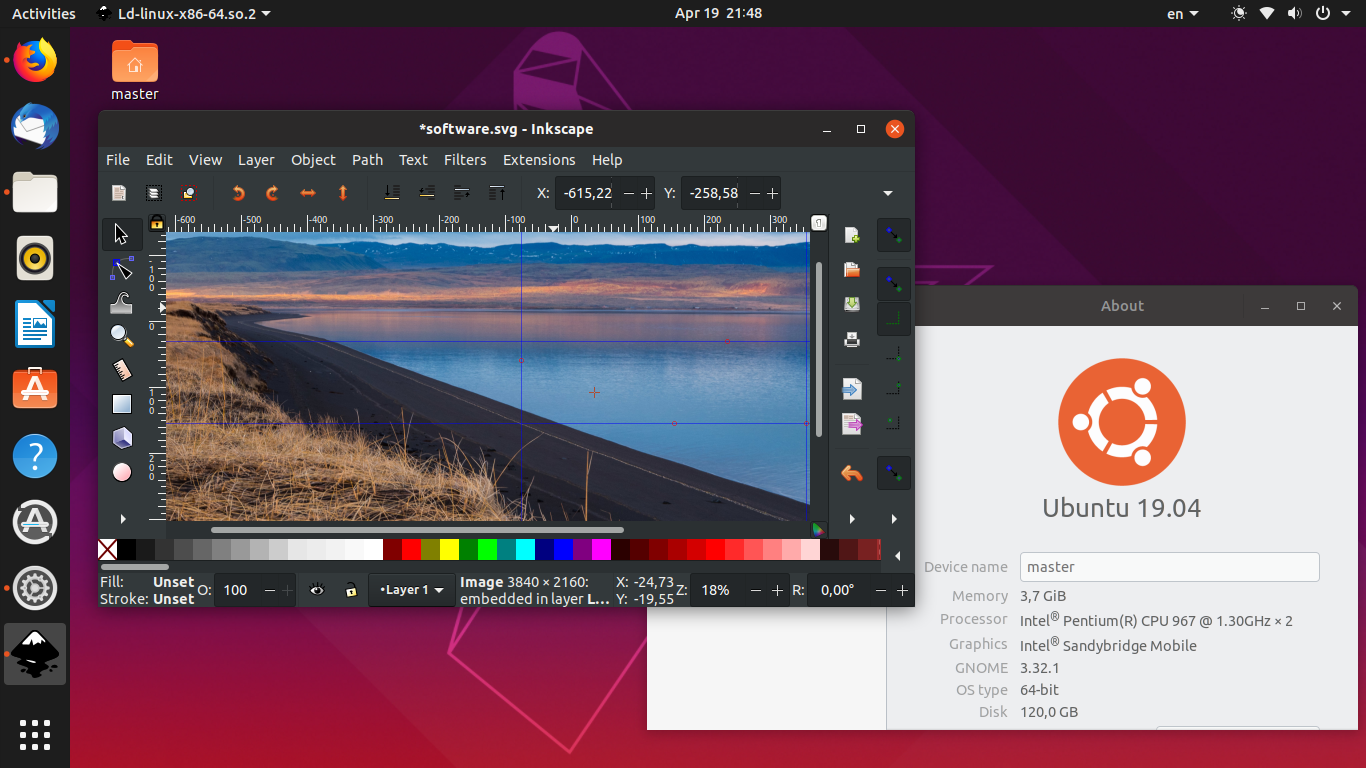
Task: Flip the selection vertically
Action: [342, 193]
